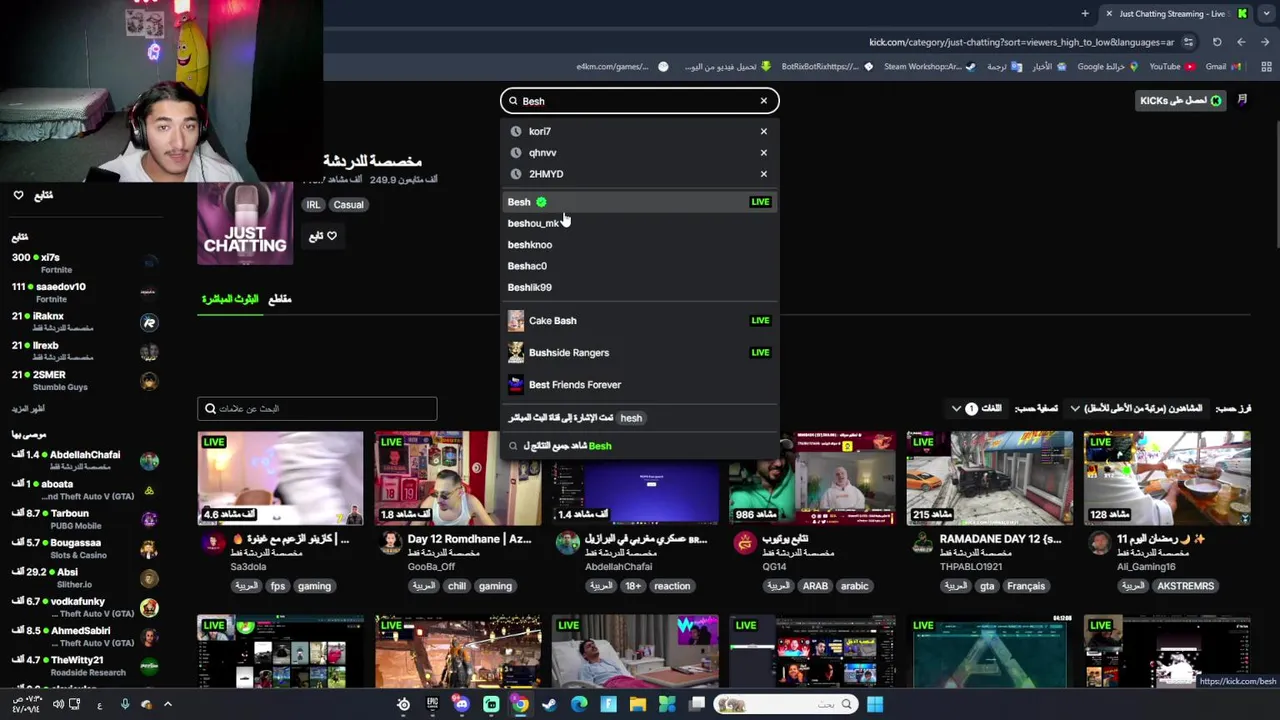Viewport: 1280px width, 720px height.
Task: Open the live Besh channel suggestion
Action: pos(639,202)
